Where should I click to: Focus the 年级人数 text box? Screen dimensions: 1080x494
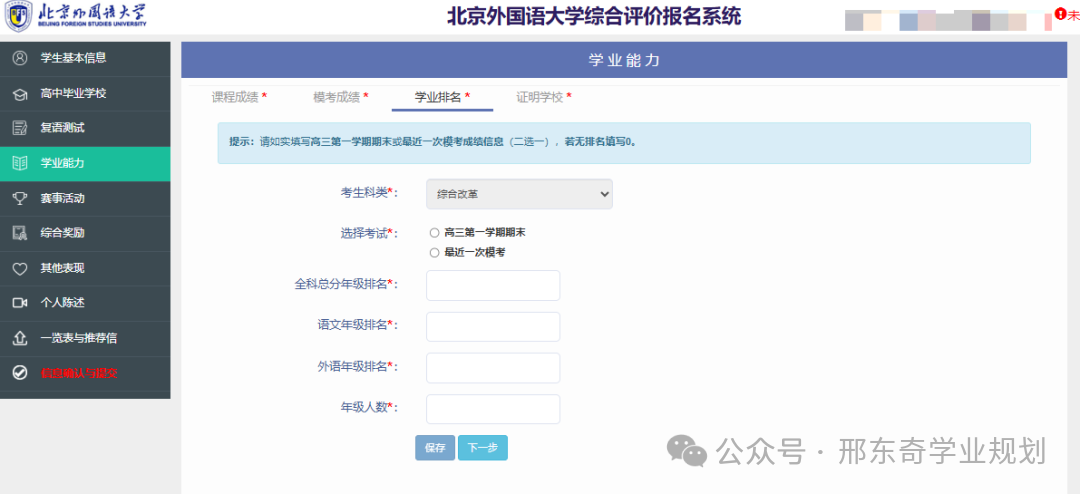pos(493,409)
